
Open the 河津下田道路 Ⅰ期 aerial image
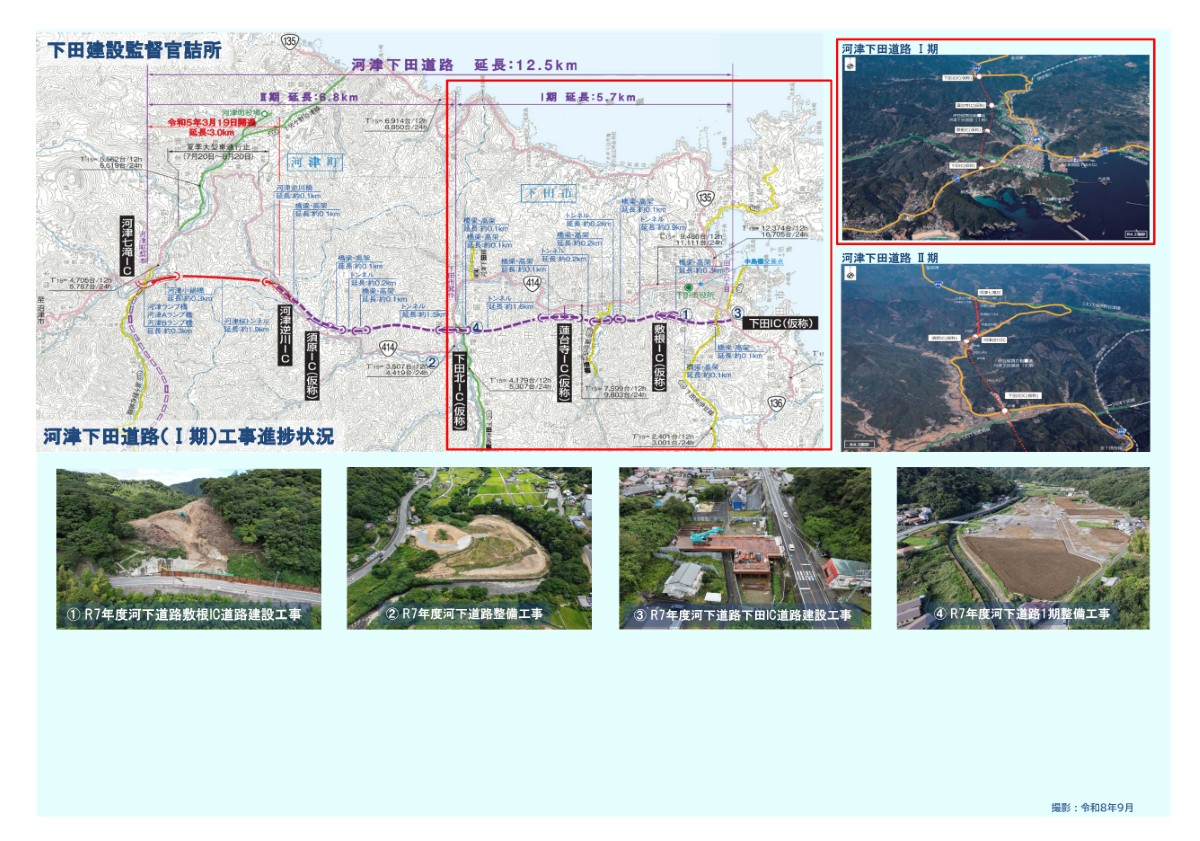(996, 146)
